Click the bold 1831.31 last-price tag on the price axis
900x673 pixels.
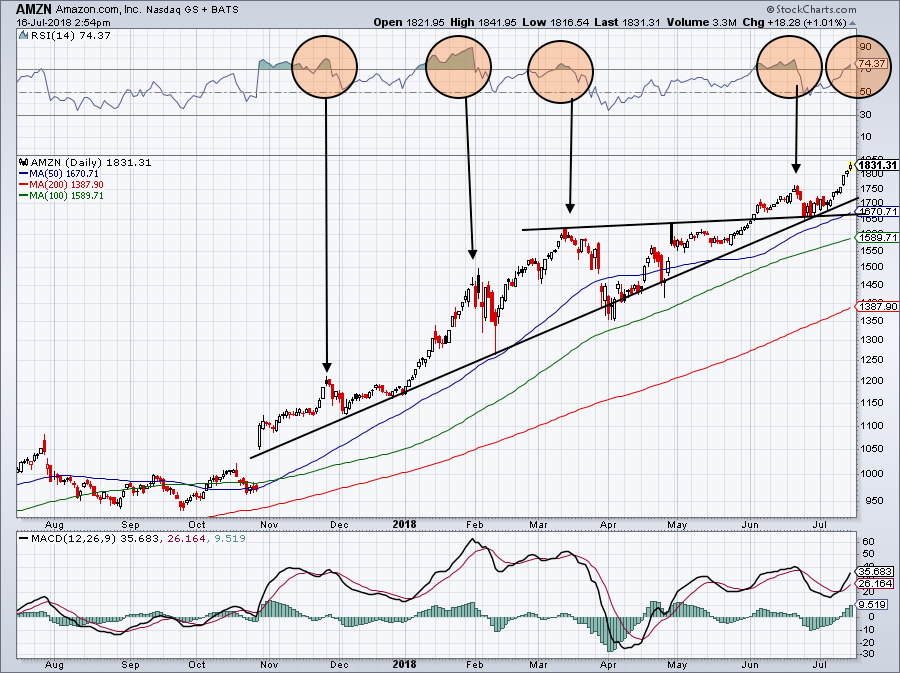click(x=877, y=165)
